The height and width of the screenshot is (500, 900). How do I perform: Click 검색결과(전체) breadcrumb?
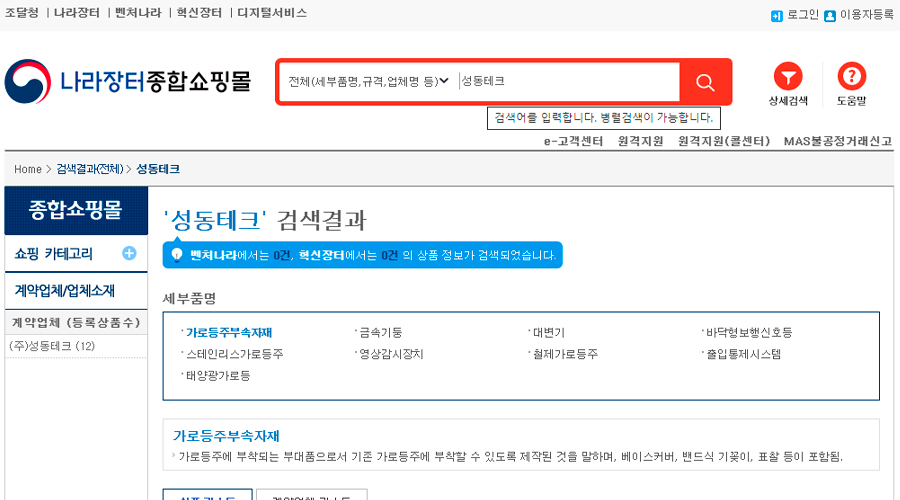coord(90,169)
